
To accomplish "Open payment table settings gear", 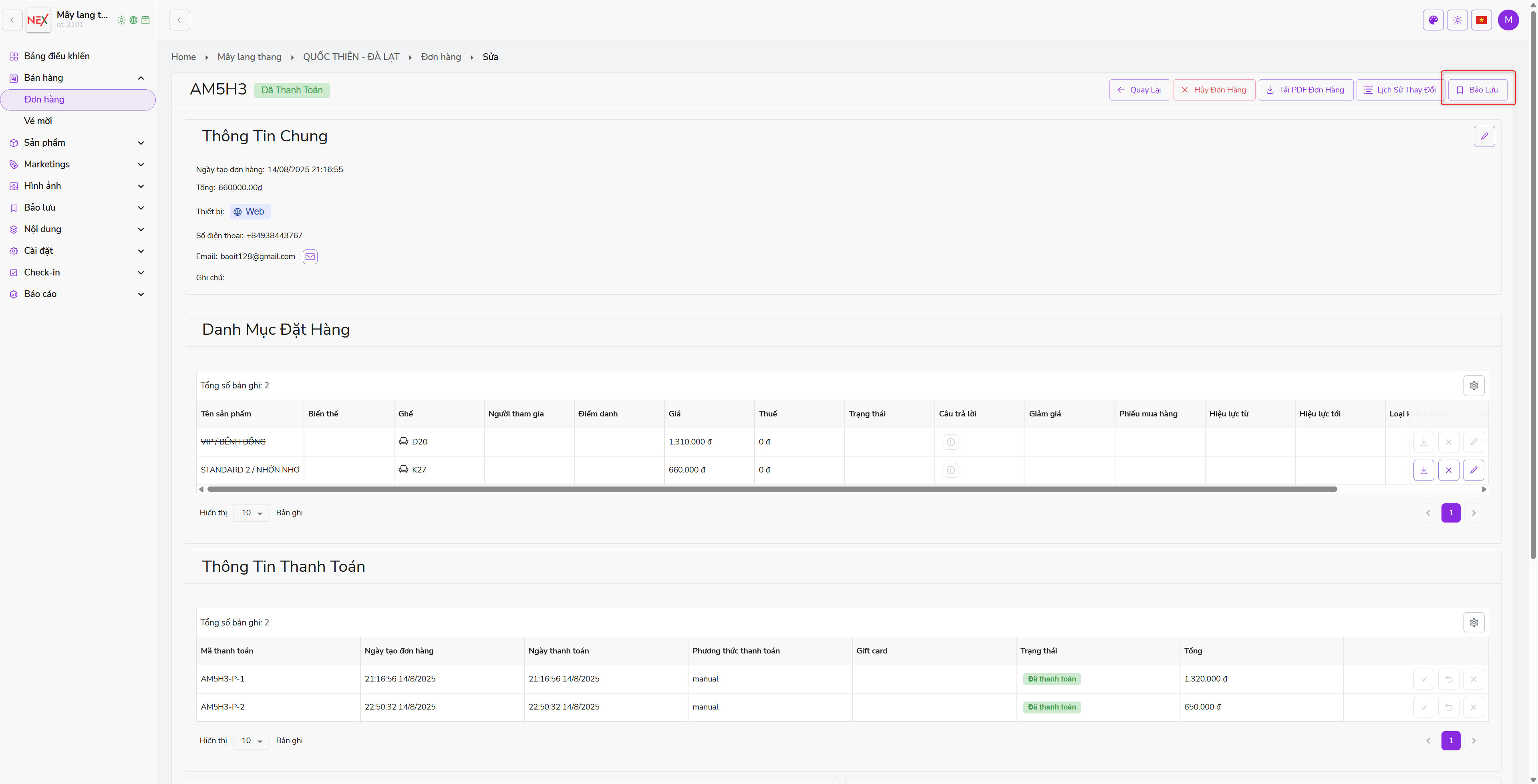I will [1474, 623].
